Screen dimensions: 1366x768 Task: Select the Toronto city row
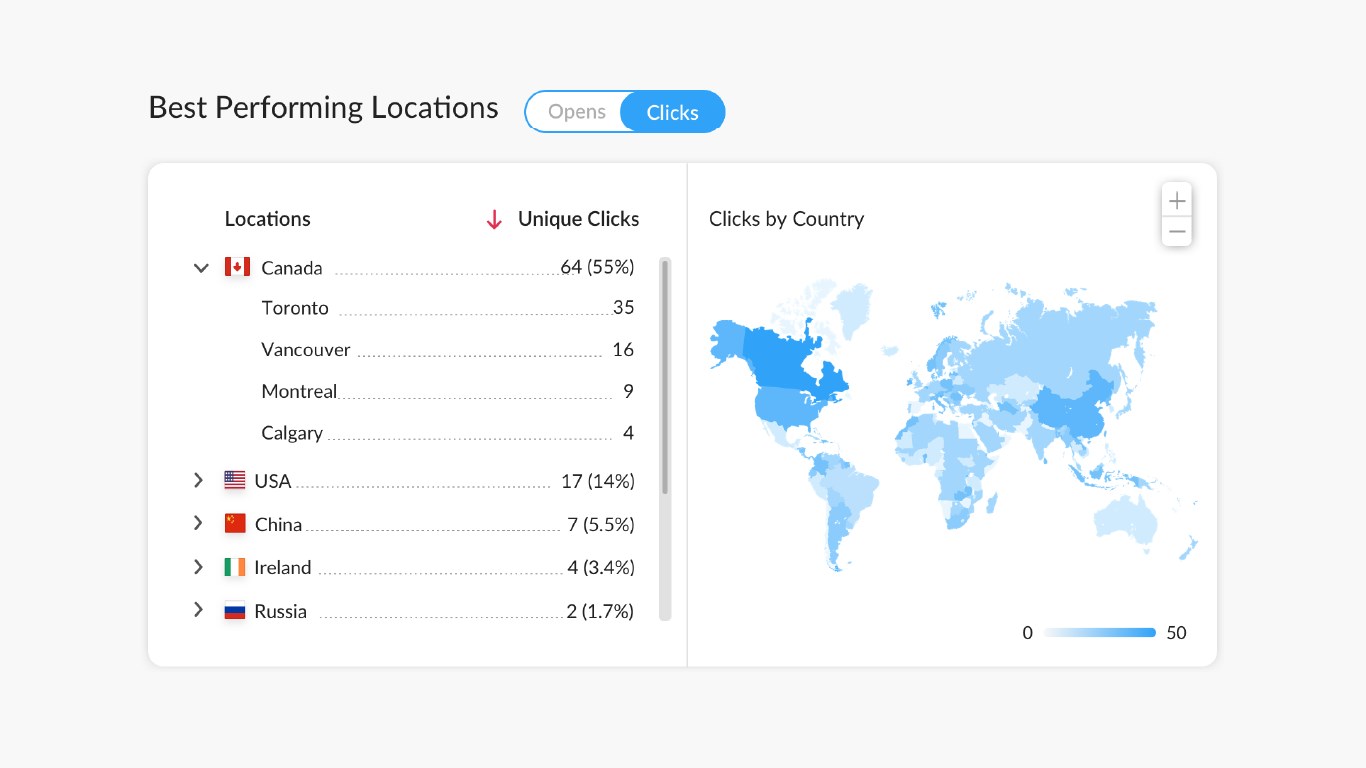tap(295, 308)
